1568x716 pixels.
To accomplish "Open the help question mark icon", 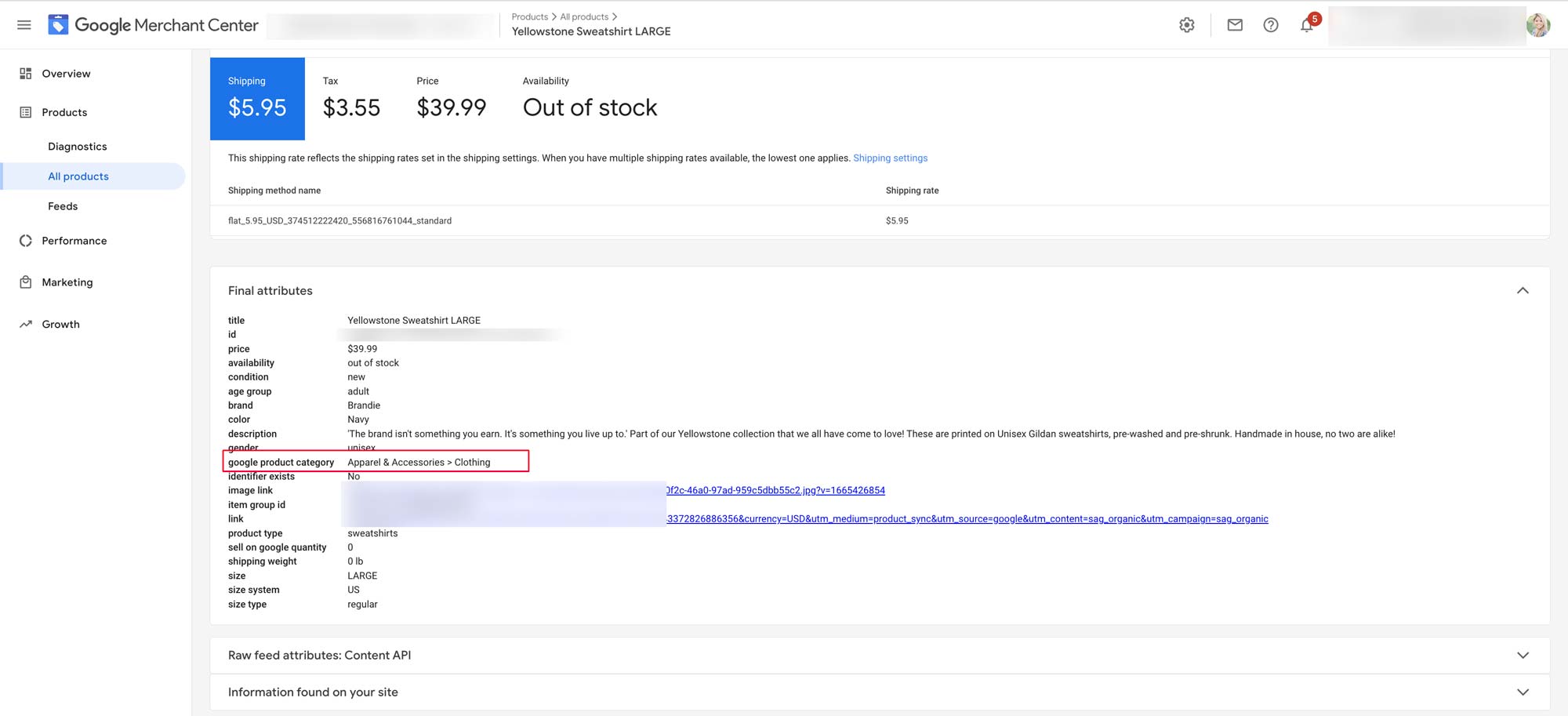I will pyautogui.click(x=1271, y=25).
